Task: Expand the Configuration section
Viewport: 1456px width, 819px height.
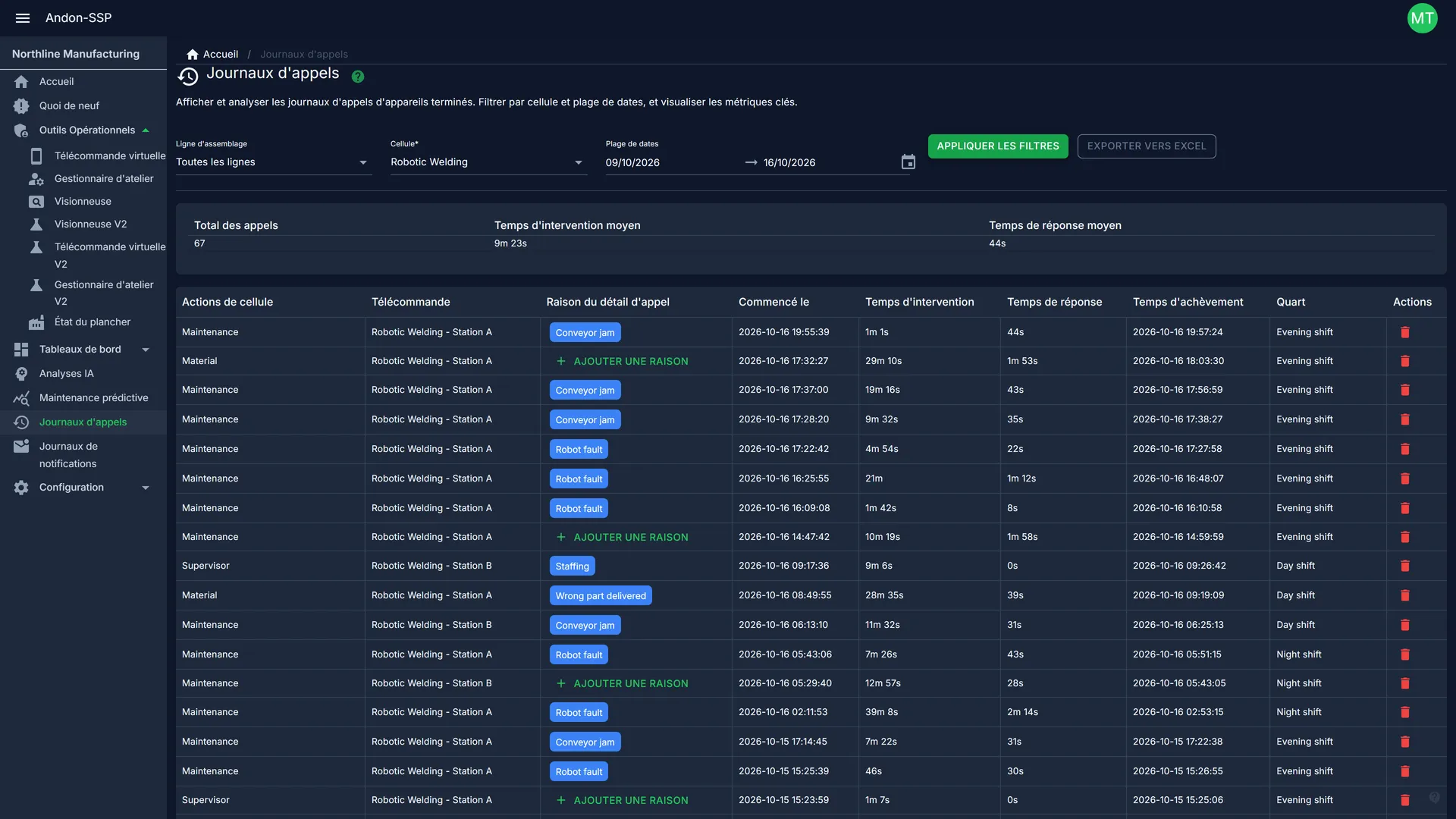Action: click(x=83, y=488)
